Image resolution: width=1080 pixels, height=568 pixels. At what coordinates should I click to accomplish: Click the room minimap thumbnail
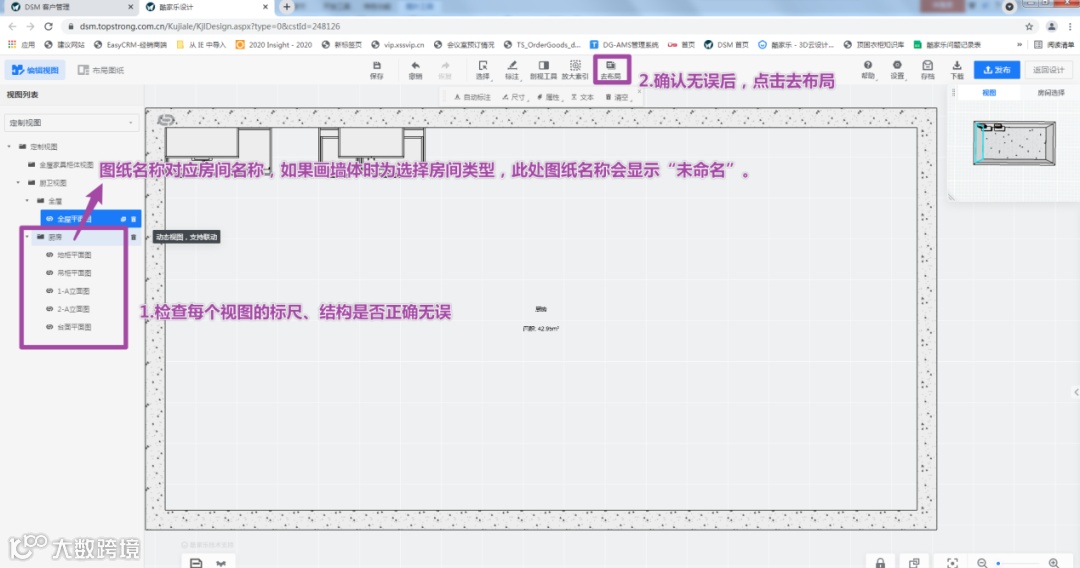tap(1014, 143)
